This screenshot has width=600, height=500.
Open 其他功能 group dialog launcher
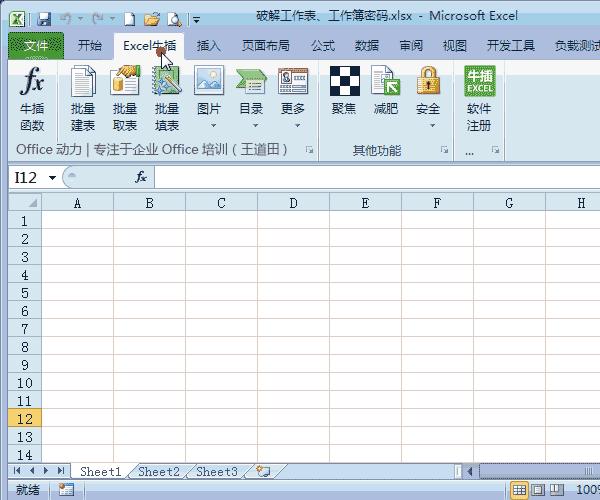[x=444, y=150]
